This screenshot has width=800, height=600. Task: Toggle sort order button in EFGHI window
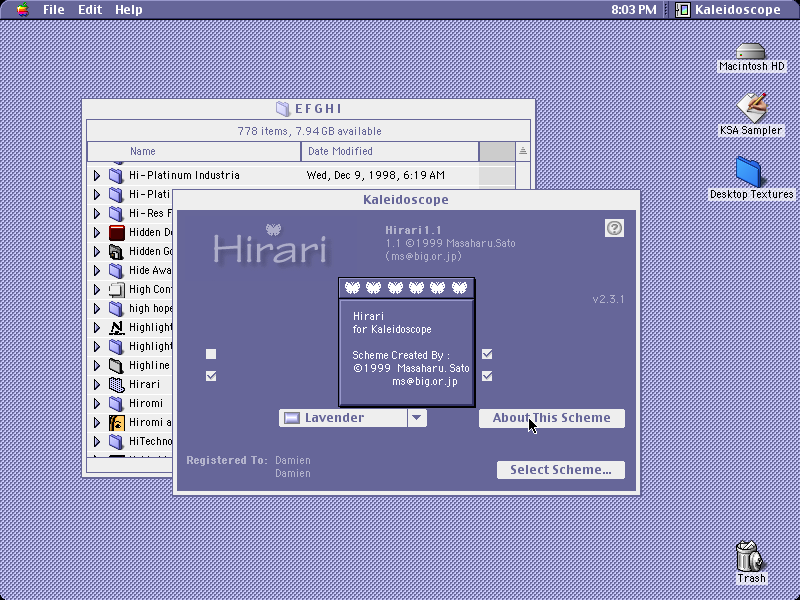pos(522,152)
